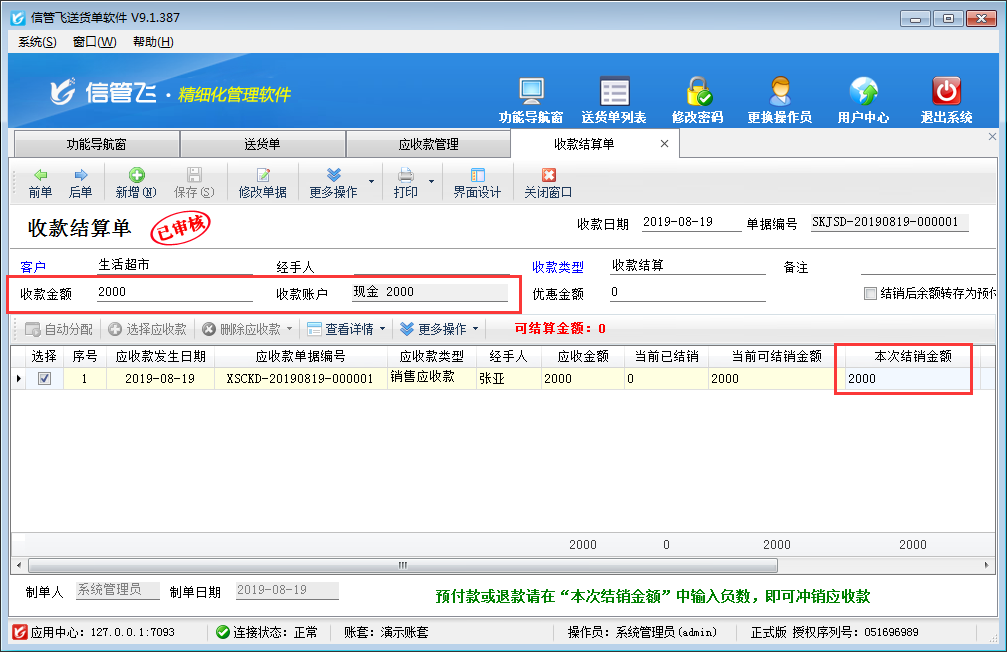
Task: Open the 功能导航窗 monitor icon
Action: tap(531, 93)
